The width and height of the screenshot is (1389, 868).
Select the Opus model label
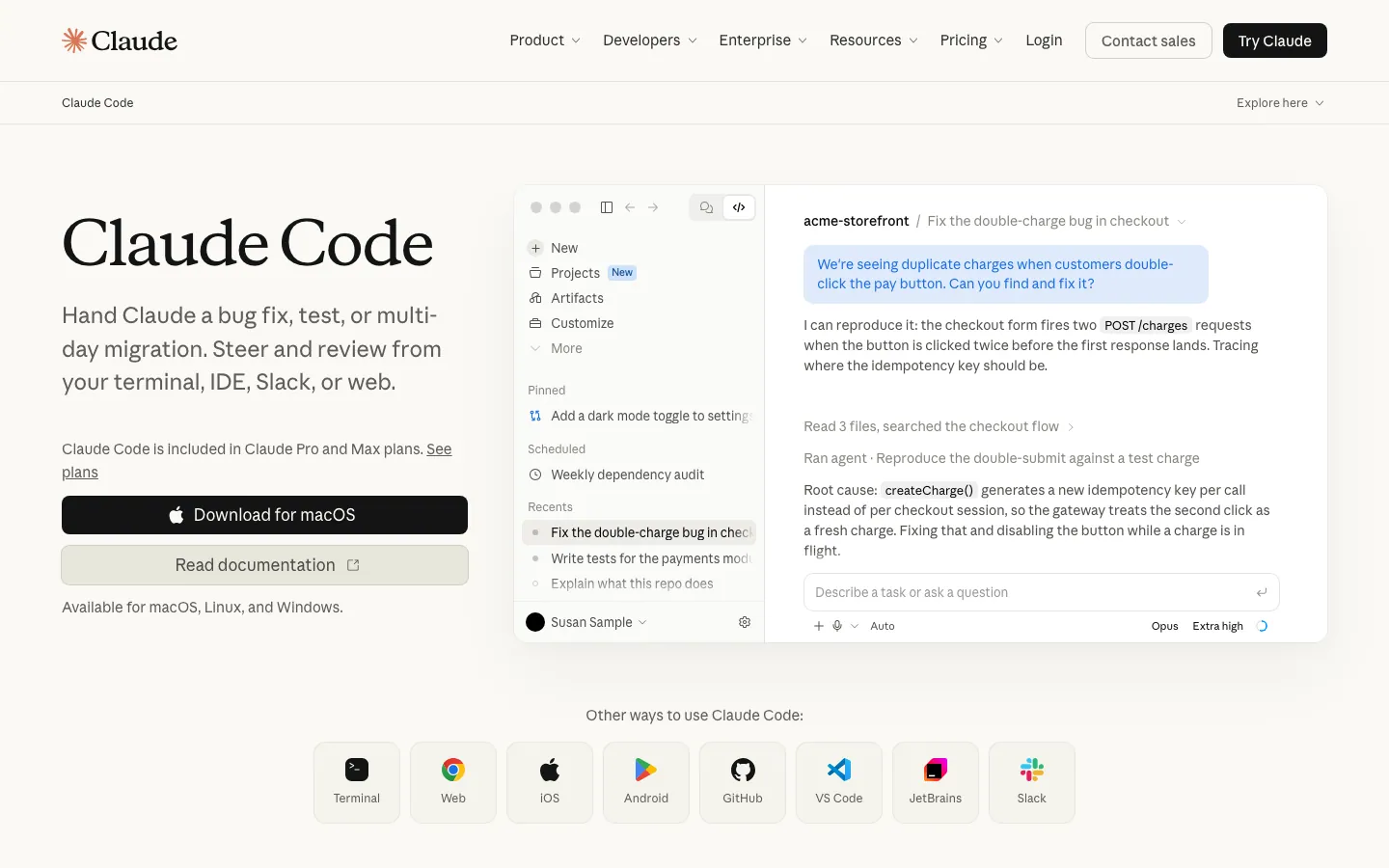(x=1165, y=626)
